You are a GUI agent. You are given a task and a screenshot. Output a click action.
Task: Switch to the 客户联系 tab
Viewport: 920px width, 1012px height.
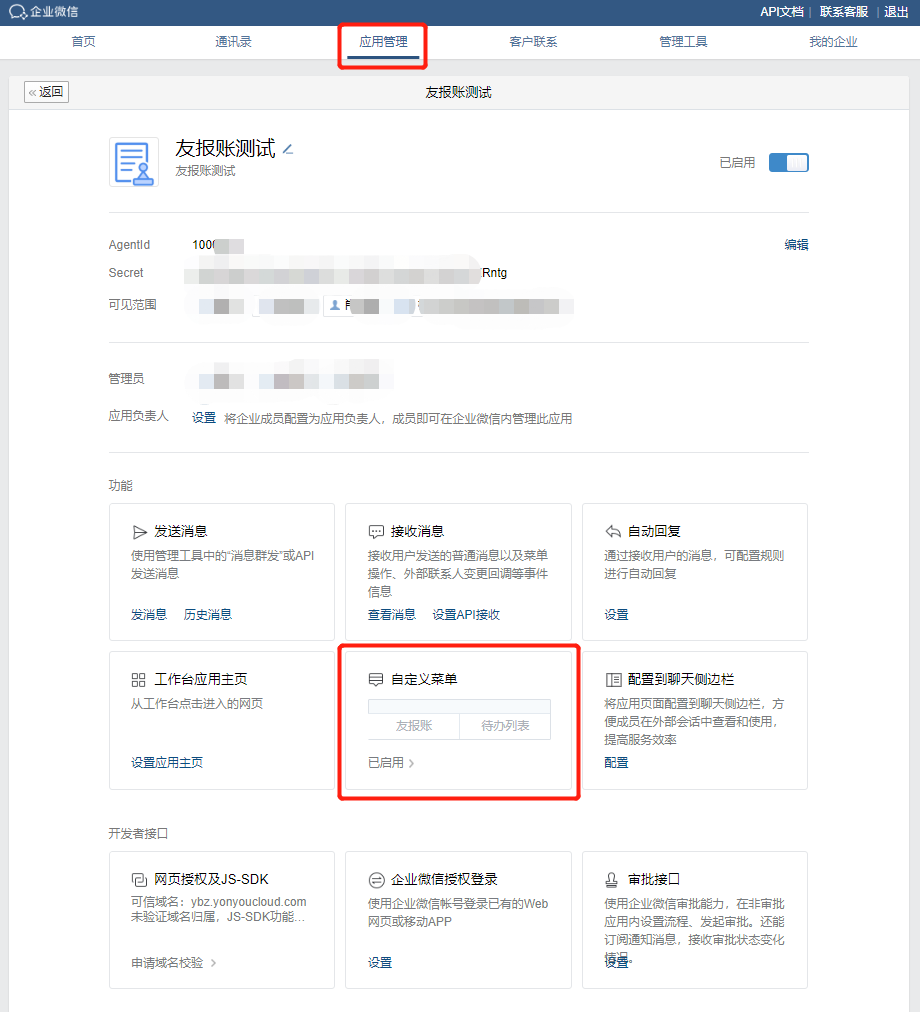tap(533, 42)
